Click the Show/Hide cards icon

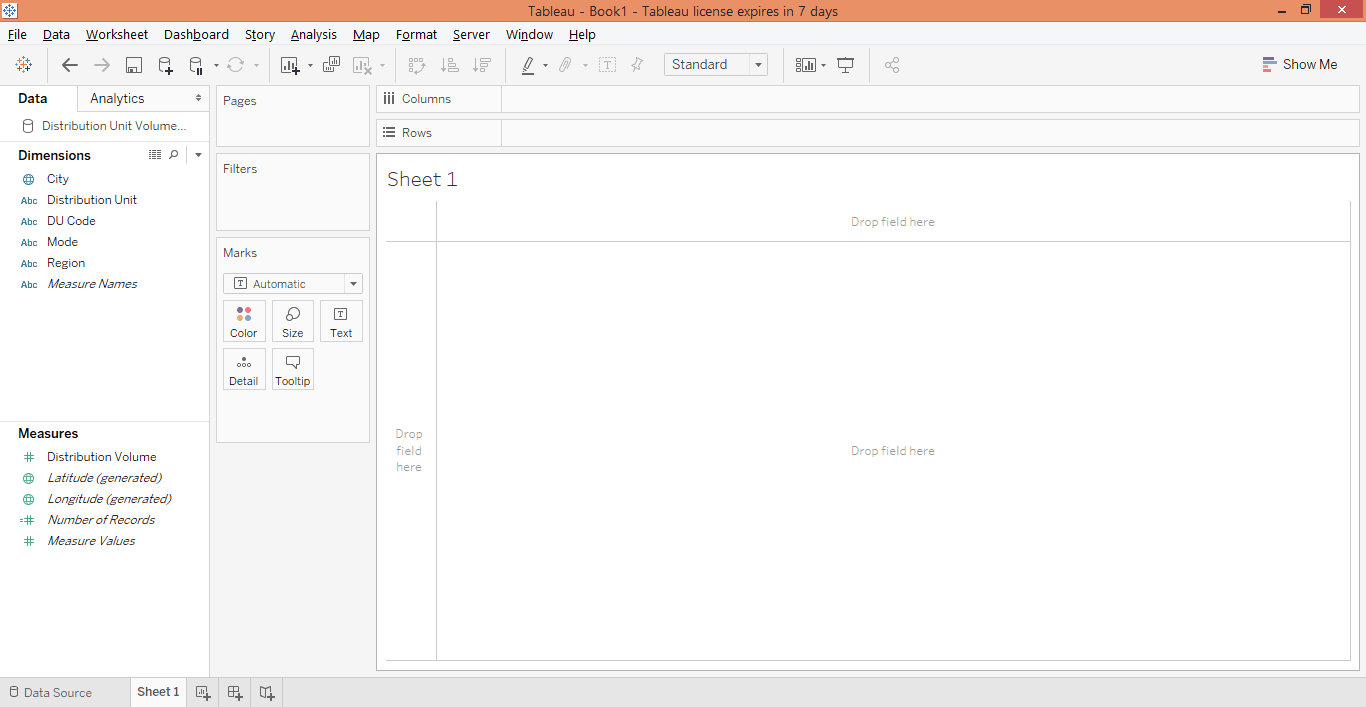805,65
